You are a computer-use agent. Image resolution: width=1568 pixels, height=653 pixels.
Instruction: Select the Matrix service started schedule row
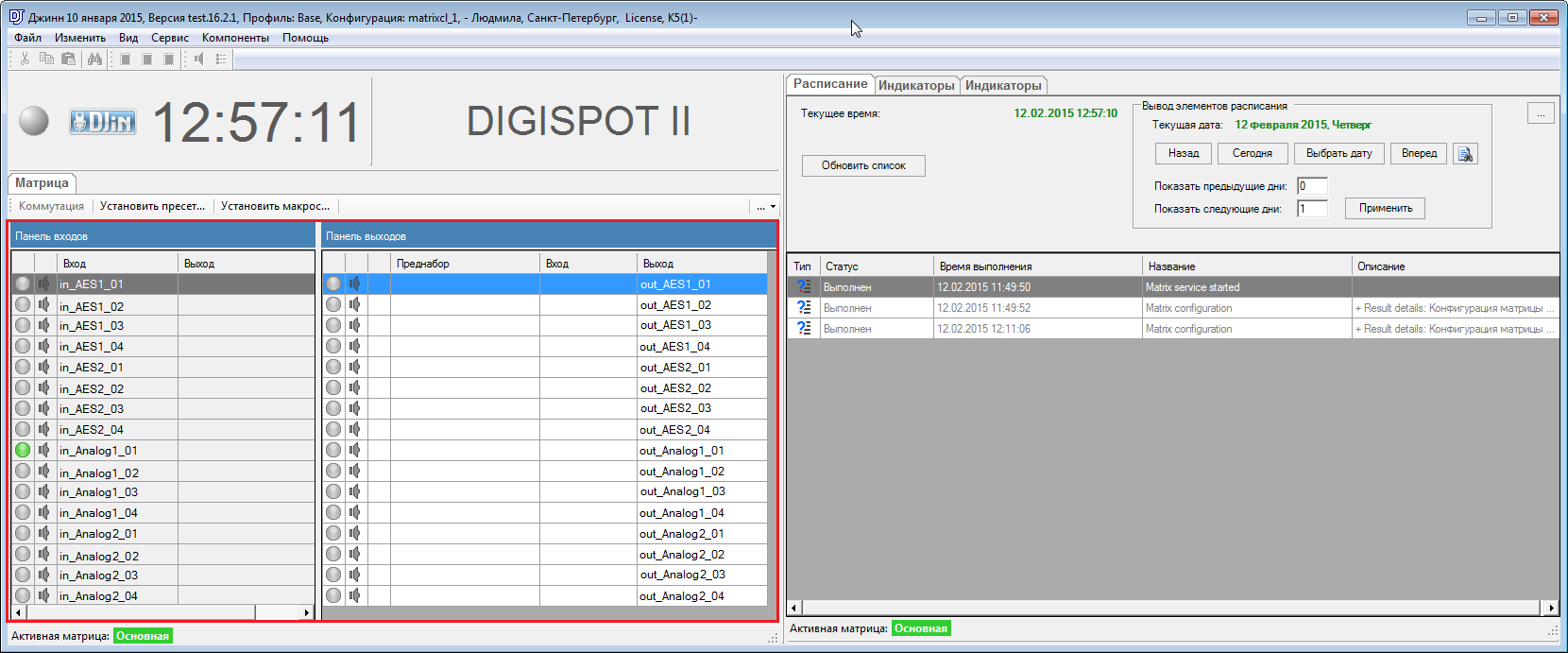(x=1172, y=287)
